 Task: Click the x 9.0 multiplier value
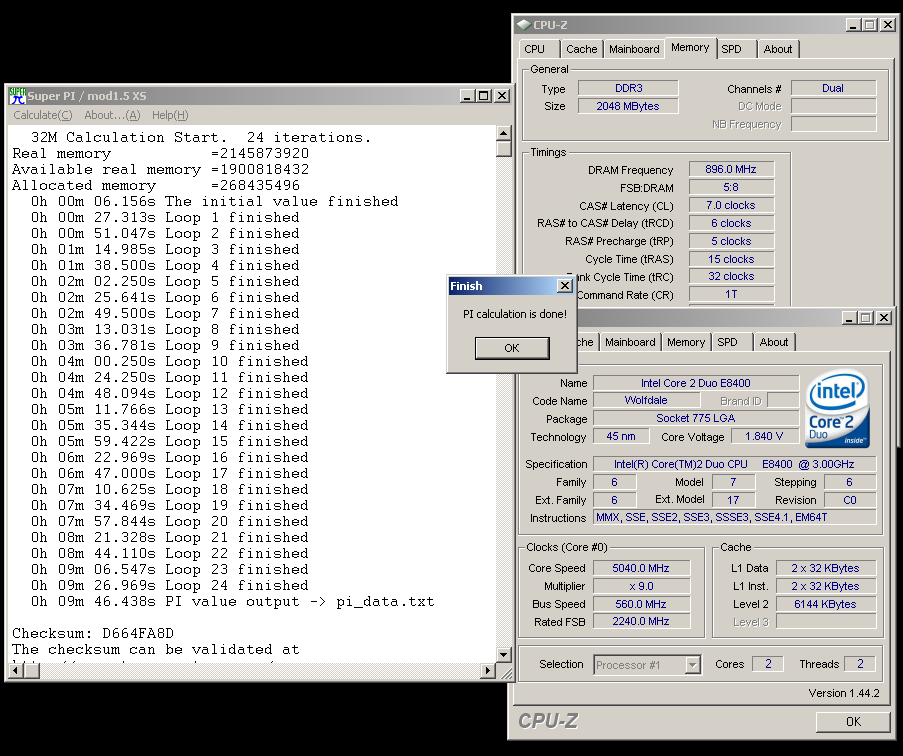(642, 586)
